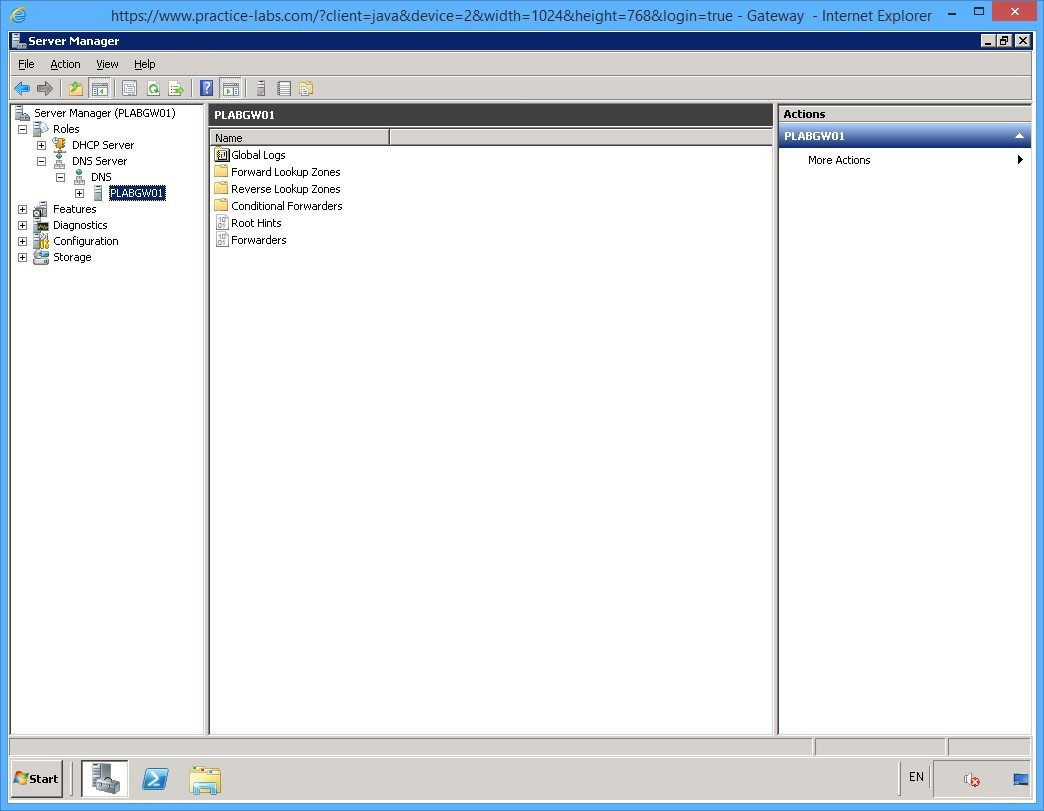Collapse the DNS Server tree node
1044x811 pixels.
click(x=41, y=160)
